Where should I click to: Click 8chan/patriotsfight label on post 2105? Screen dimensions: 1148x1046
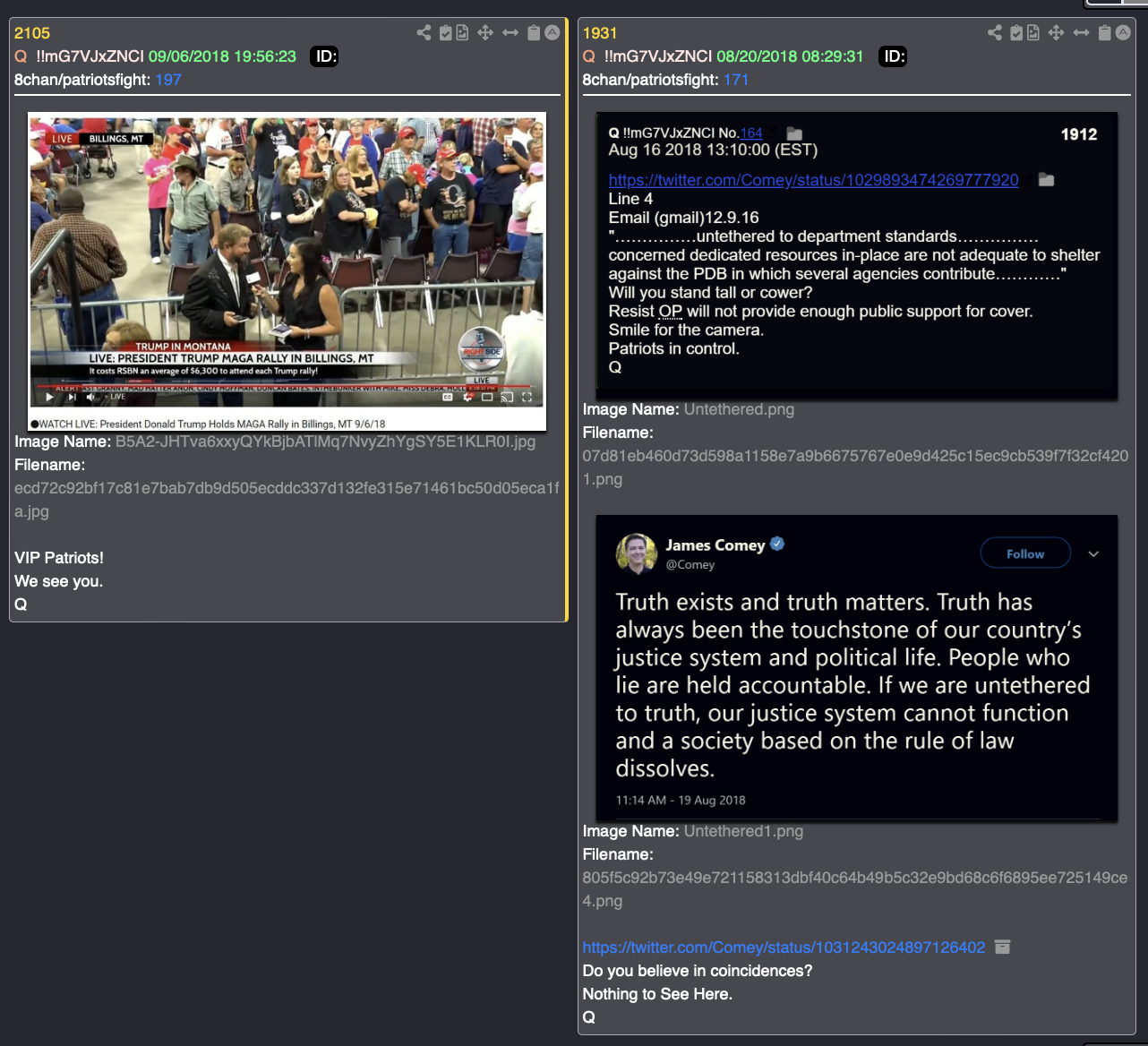point(82,80)
